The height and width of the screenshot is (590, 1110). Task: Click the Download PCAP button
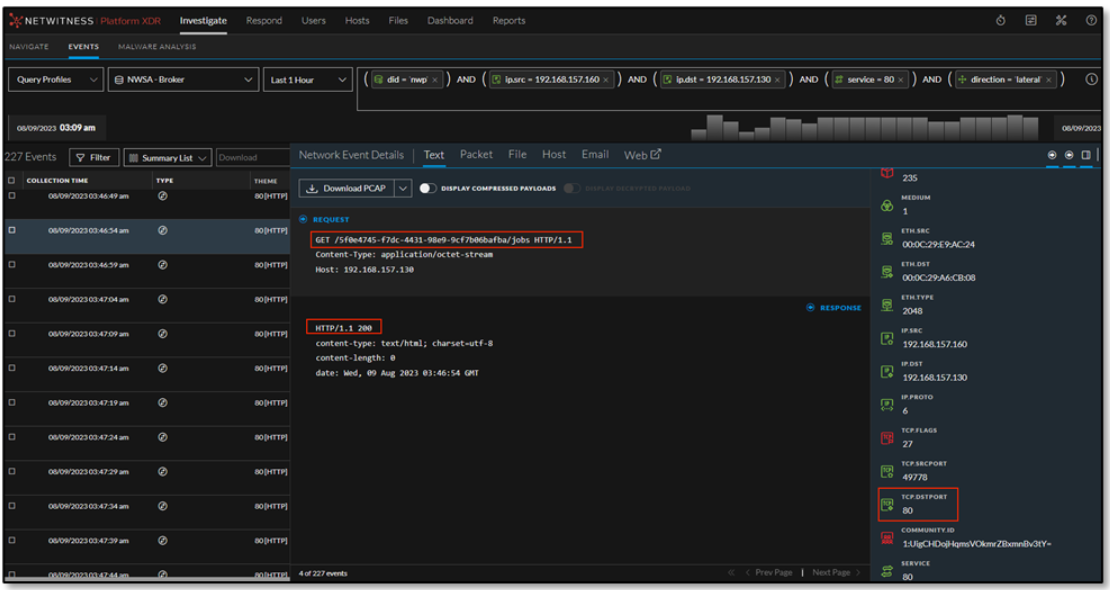(x=344, y=188)
